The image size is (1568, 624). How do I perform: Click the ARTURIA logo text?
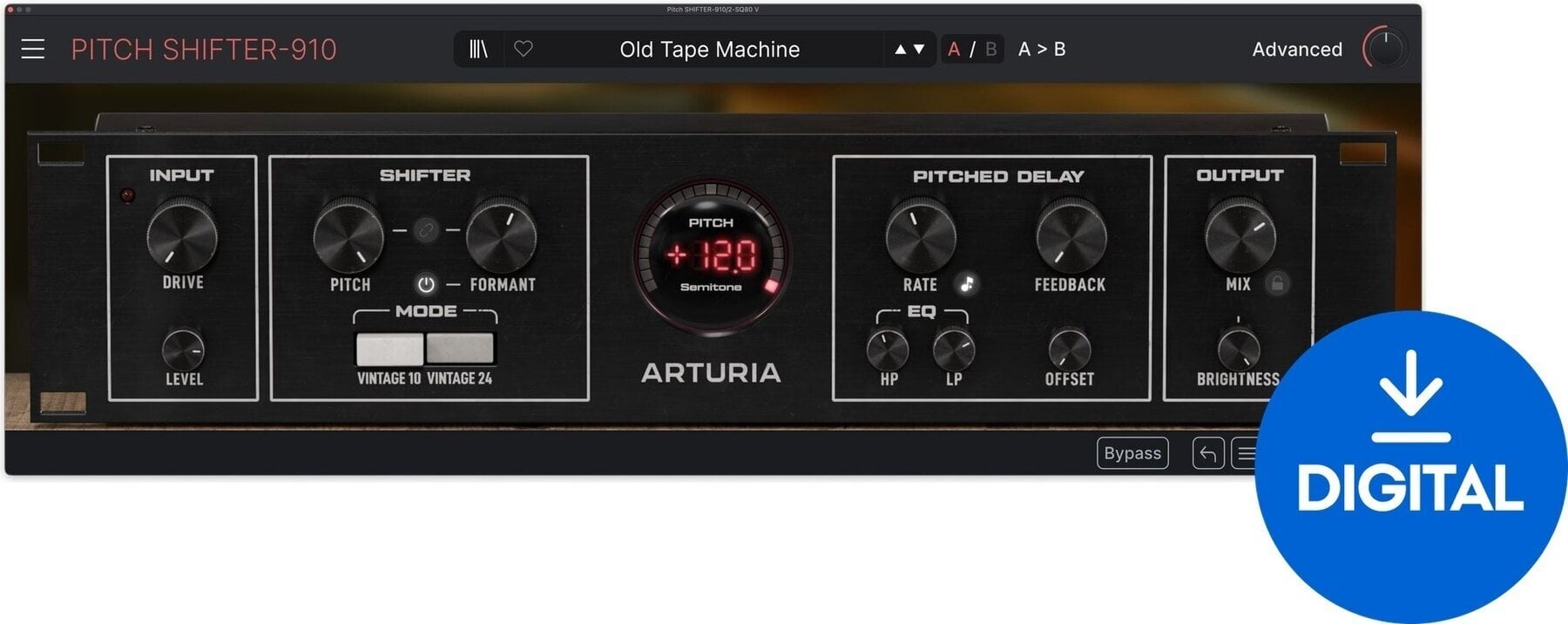[711, 373]
